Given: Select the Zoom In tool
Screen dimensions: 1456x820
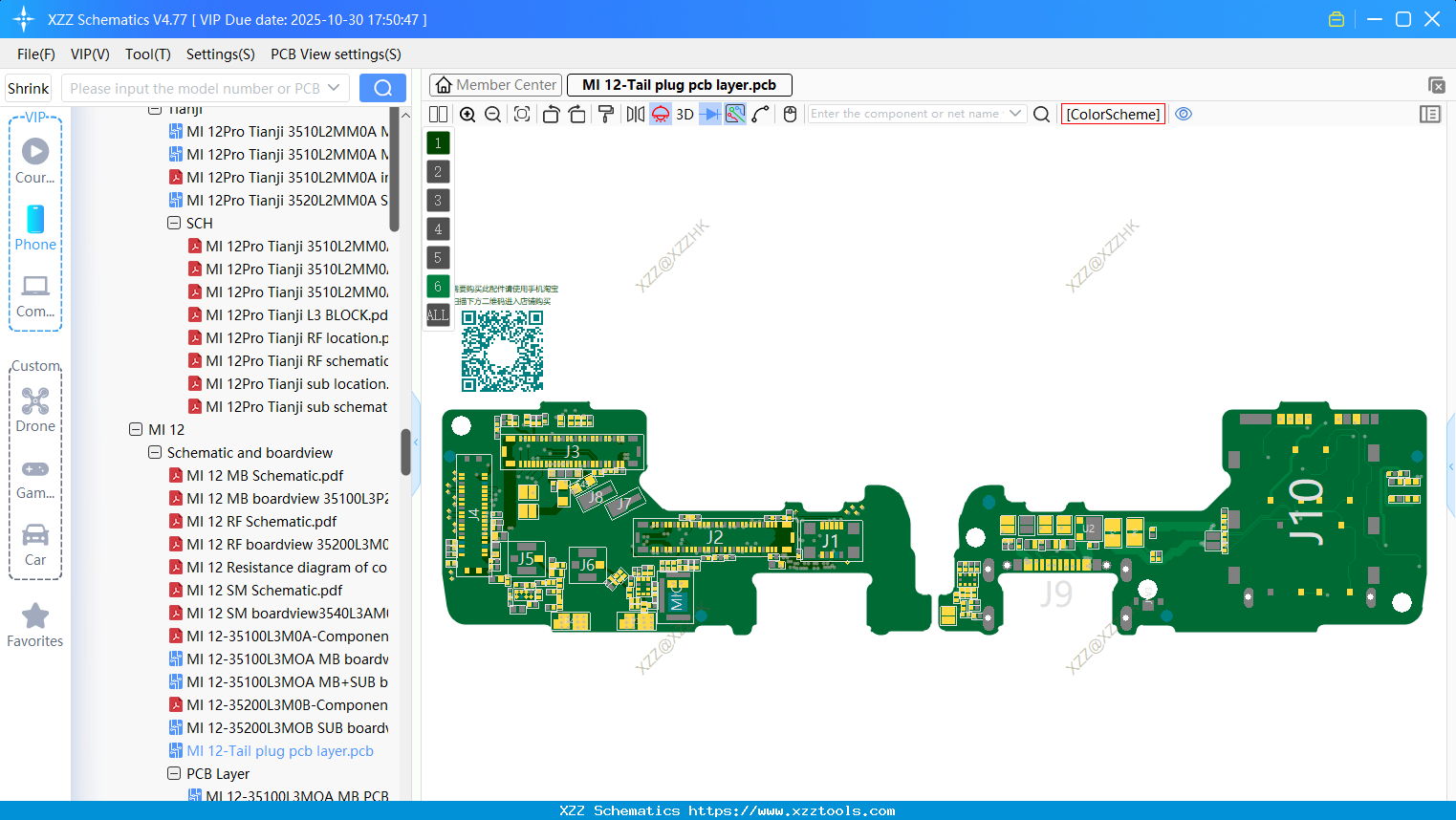Looking at the screenshot, I should pos(467,114).
